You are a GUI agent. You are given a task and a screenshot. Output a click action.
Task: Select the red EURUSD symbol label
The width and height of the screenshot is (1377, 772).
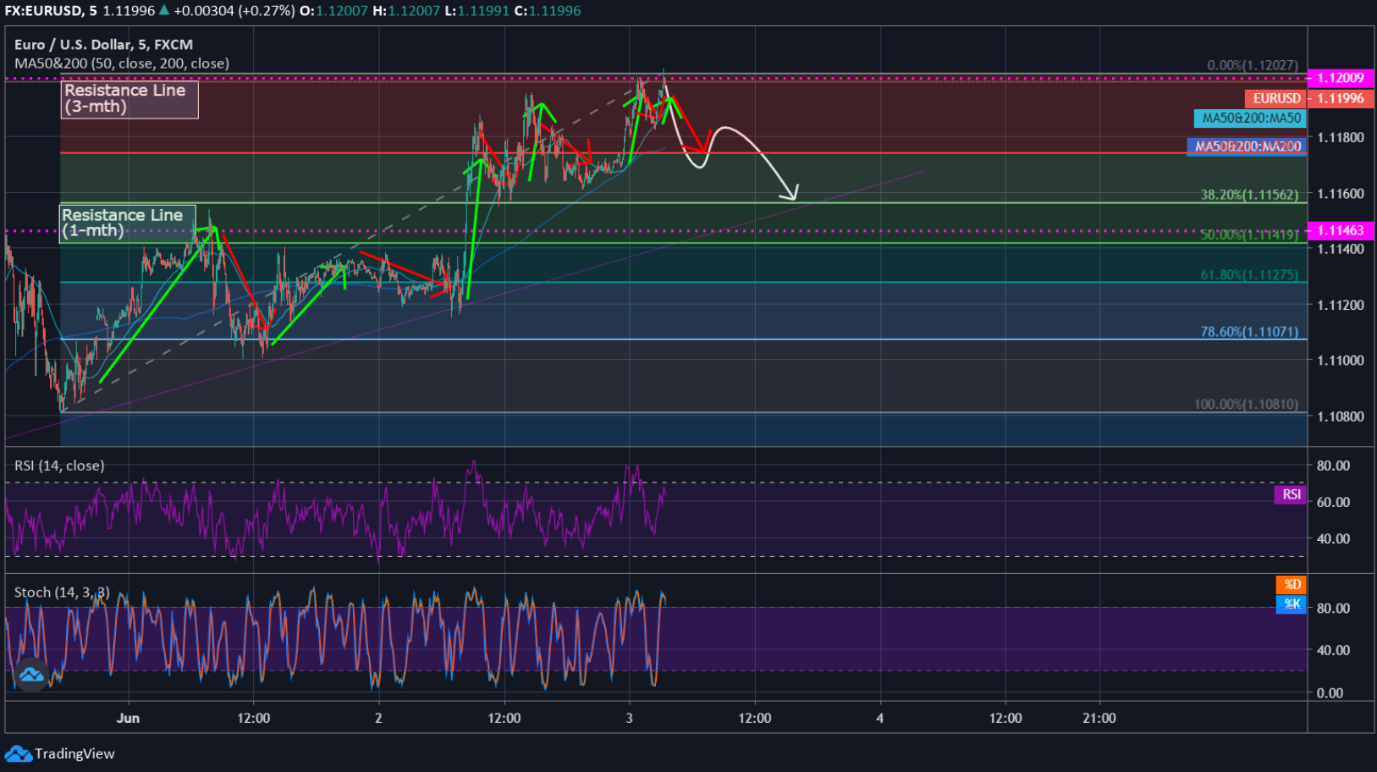click(x=1274, y=98)
